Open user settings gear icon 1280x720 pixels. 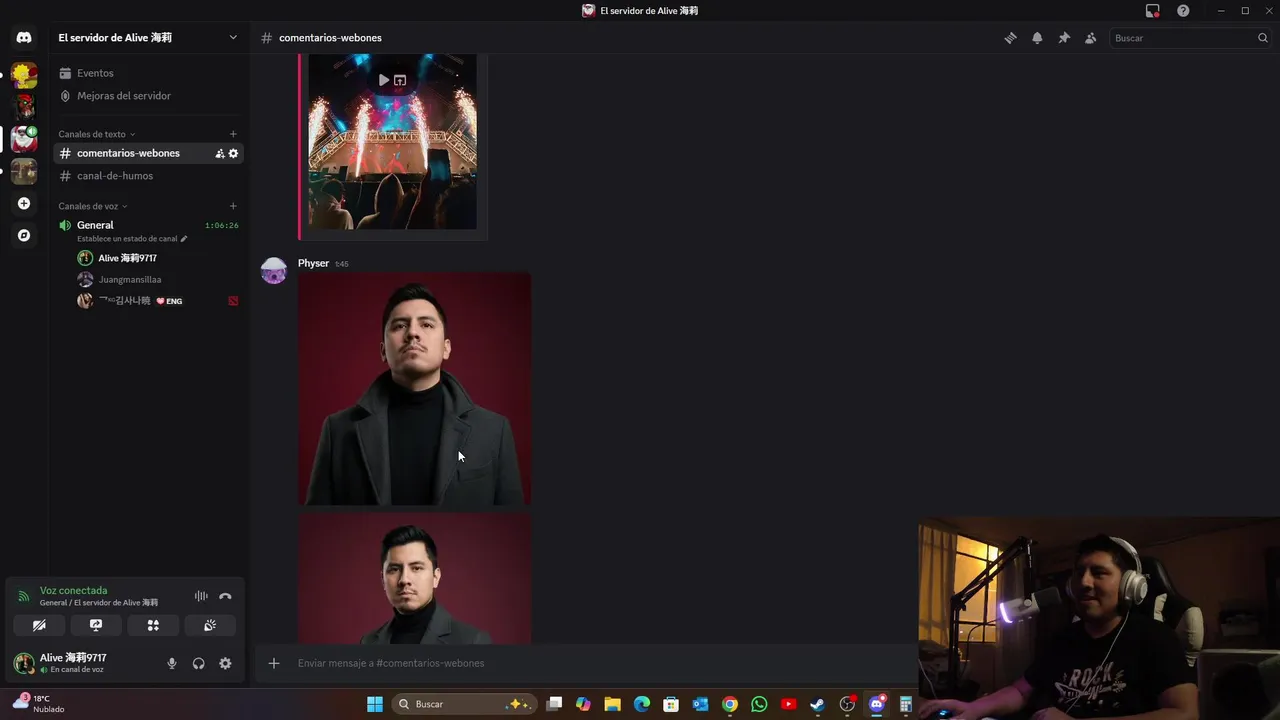tap(225, 663)
